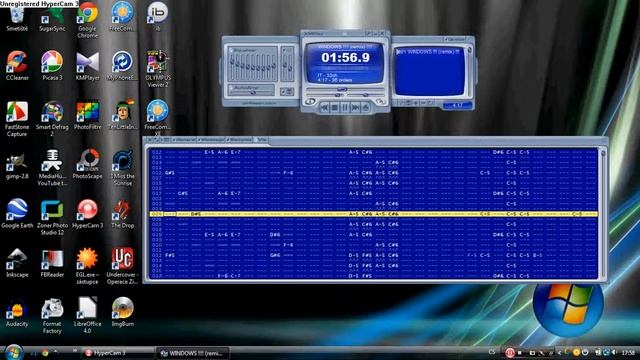Open the FBReader icon
The image size is (640, 360).
point(52,263)
